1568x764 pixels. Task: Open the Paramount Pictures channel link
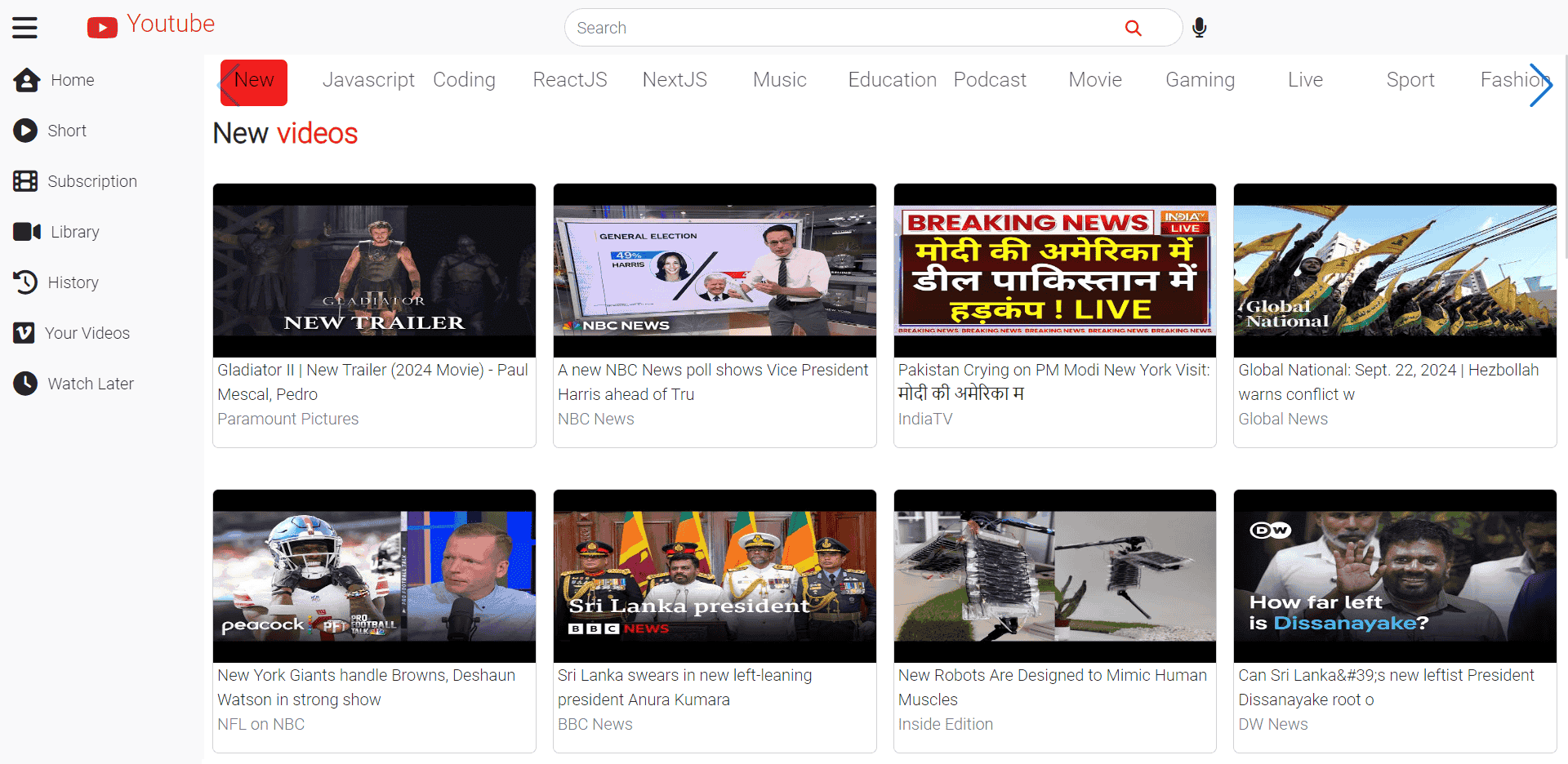click(x=287, y=419)
